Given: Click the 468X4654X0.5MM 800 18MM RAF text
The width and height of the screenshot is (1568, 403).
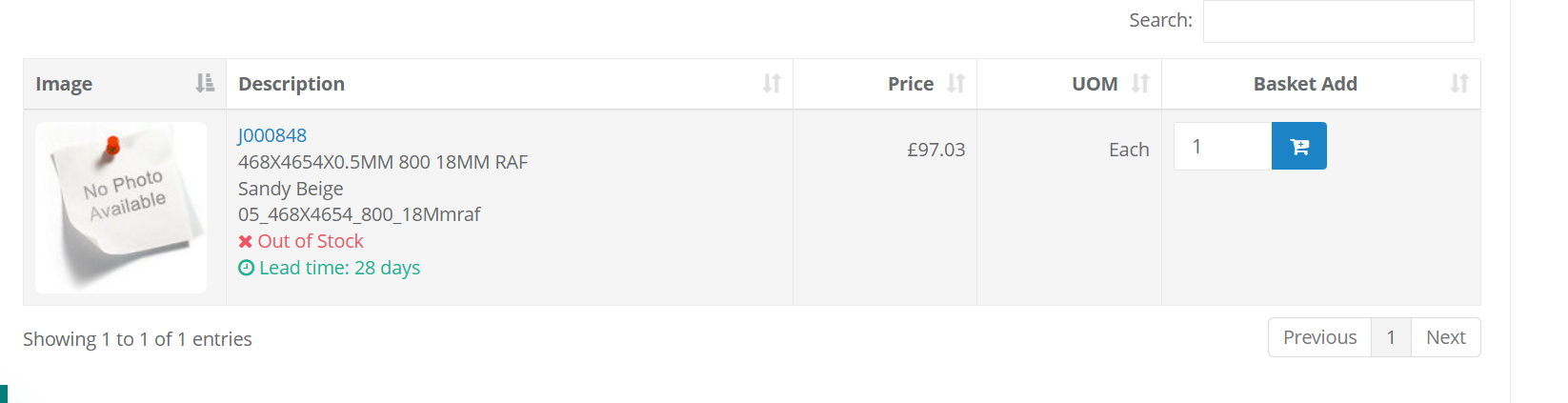Looking at the screenshot, I should point(383,162).
